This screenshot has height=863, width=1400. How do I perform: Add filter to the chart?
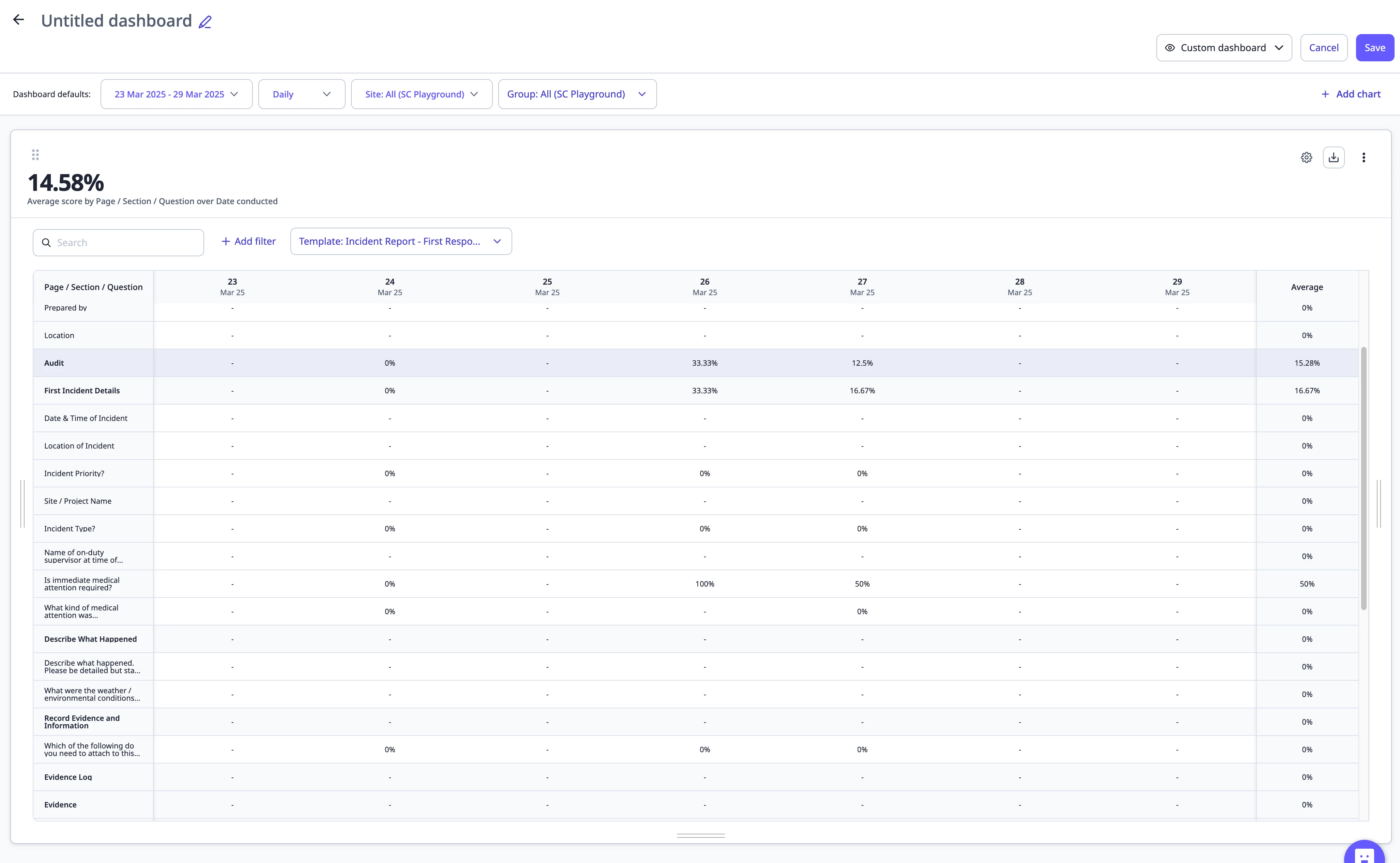coord(248,241)
